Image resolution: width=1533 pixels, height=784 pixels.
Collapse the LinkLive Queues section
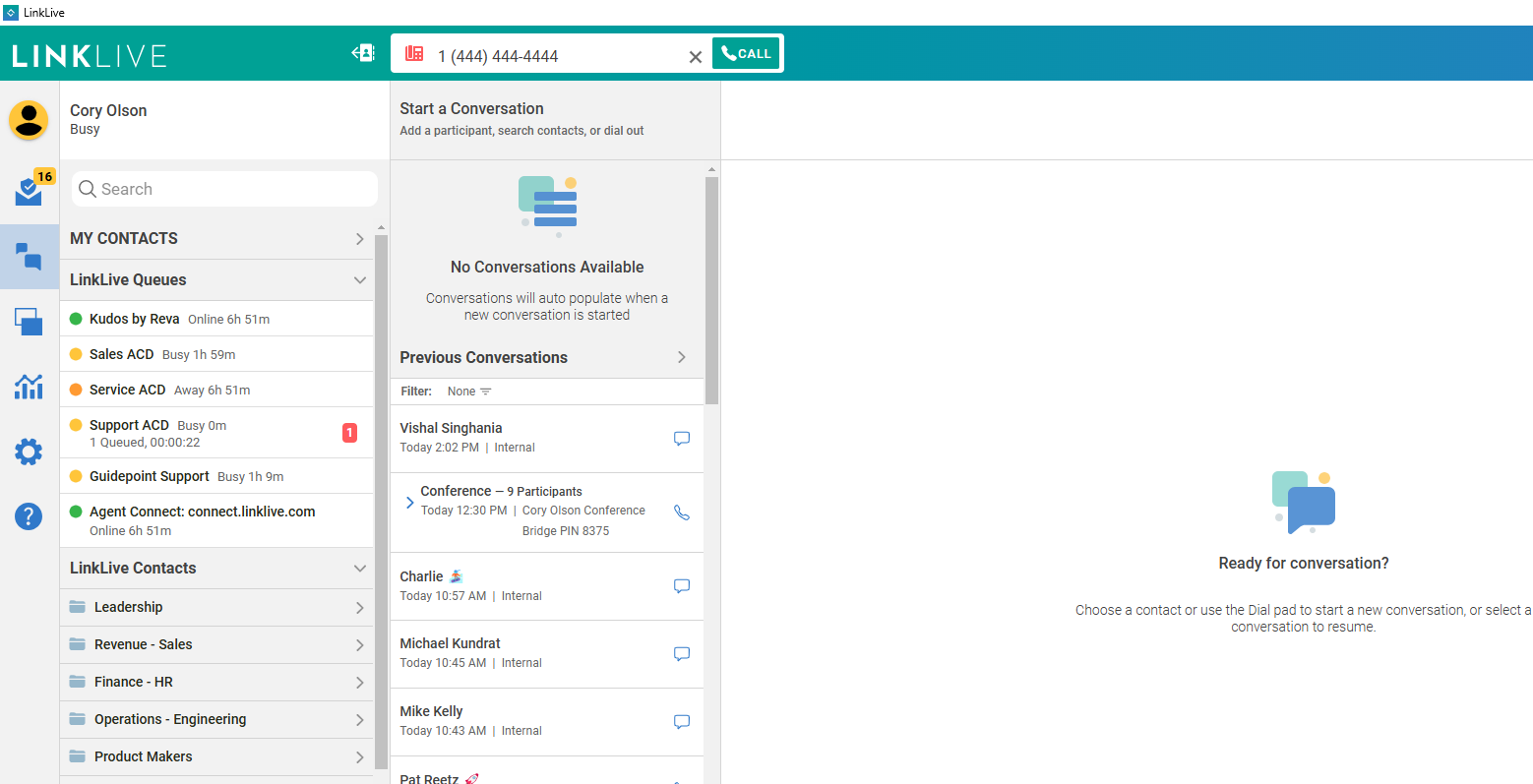359,280
